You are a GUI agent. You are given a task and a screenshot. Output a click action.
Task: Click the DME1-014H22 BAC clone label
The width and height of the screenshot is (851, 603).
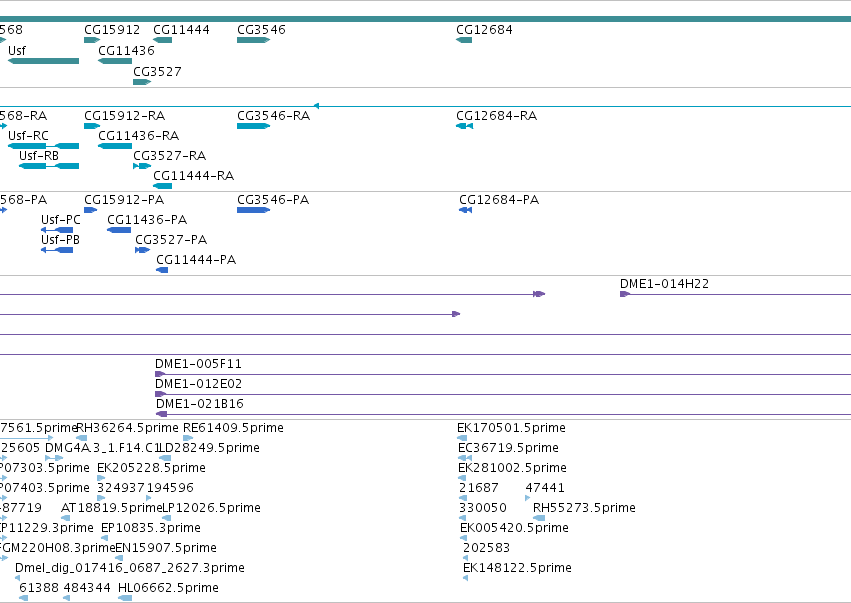pos(664,284)
